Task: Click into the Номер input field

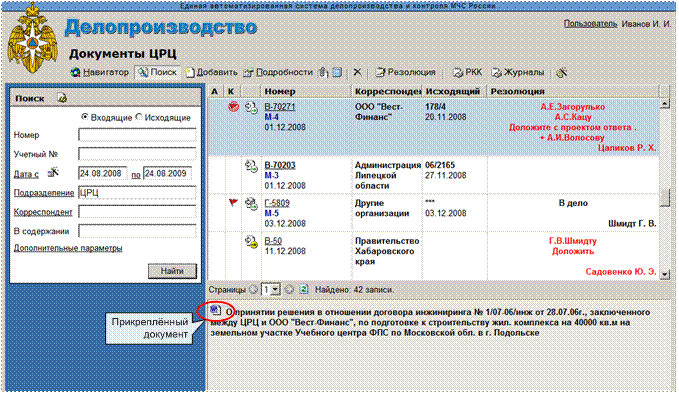Action: (x=137, y=135)
